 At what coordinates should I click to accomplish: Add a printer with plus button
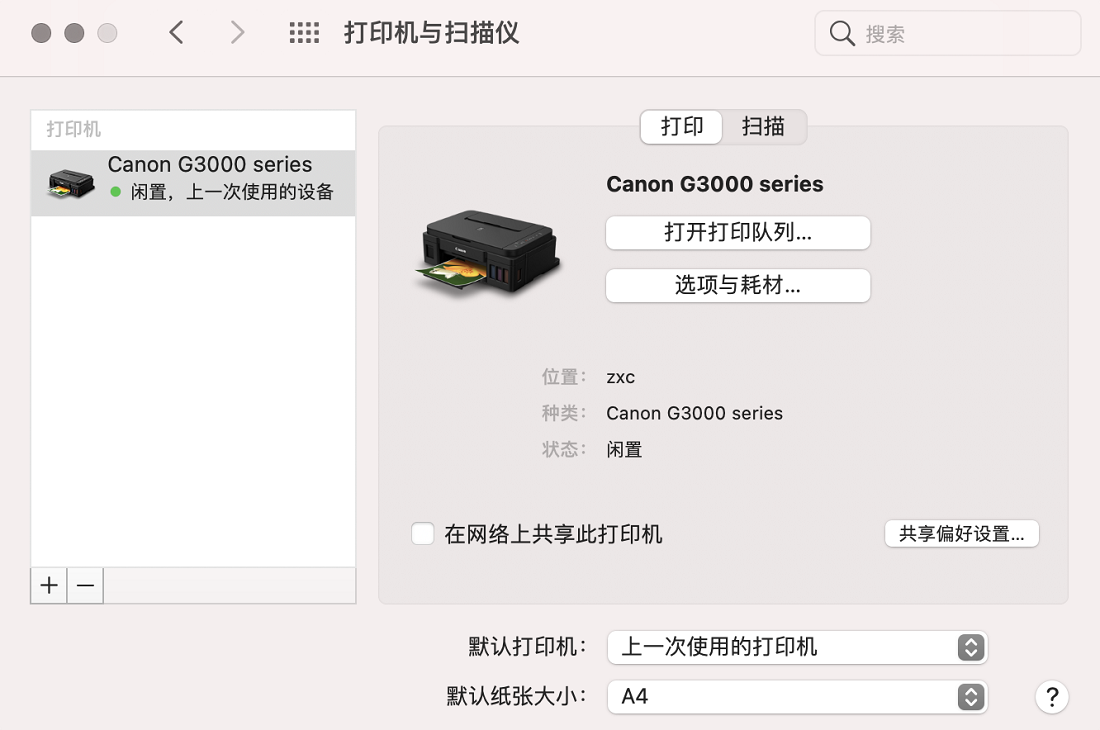pos(49,585)
